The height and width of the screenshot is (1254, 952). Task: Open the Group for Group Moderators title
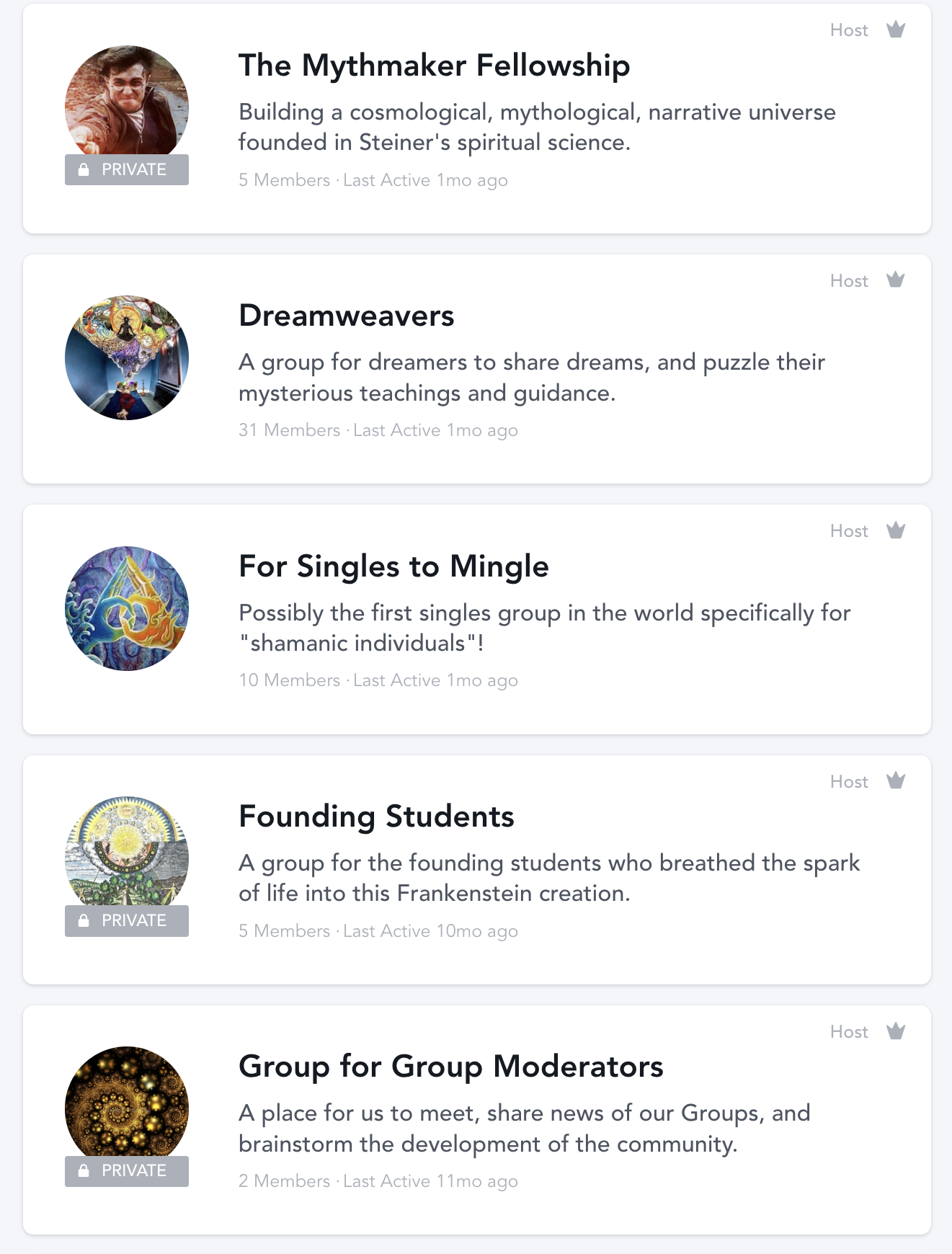click(x=450, y=1067)
